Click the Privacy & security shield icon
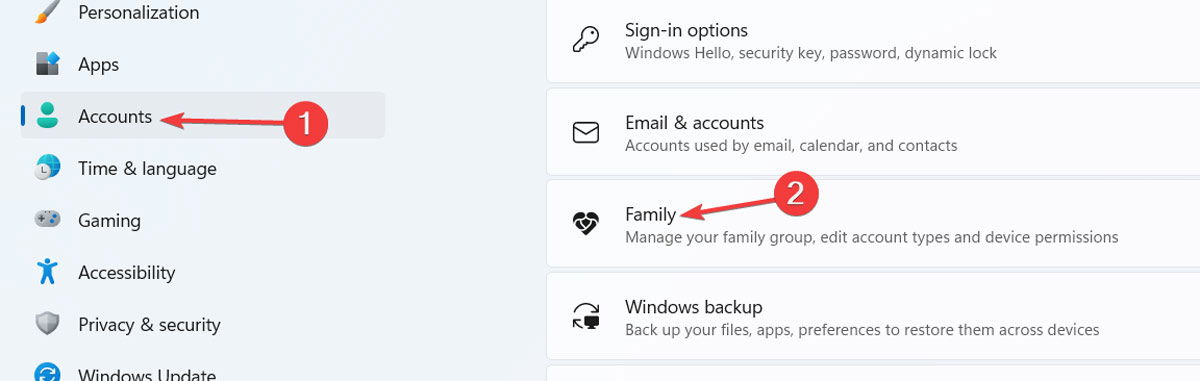This screenshot has width=1200, height=381. (x=47, y=324)
